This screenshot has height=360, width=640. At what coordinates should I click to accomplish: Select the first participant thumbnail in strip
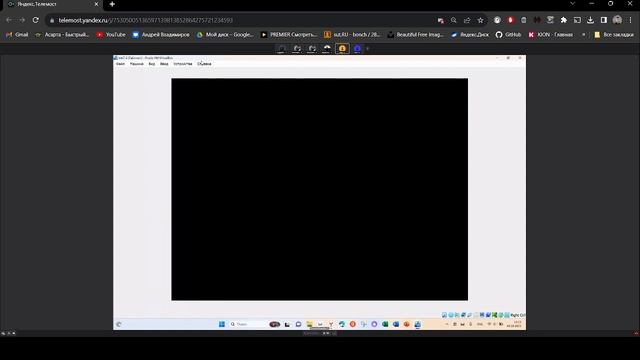pos(282,49)
